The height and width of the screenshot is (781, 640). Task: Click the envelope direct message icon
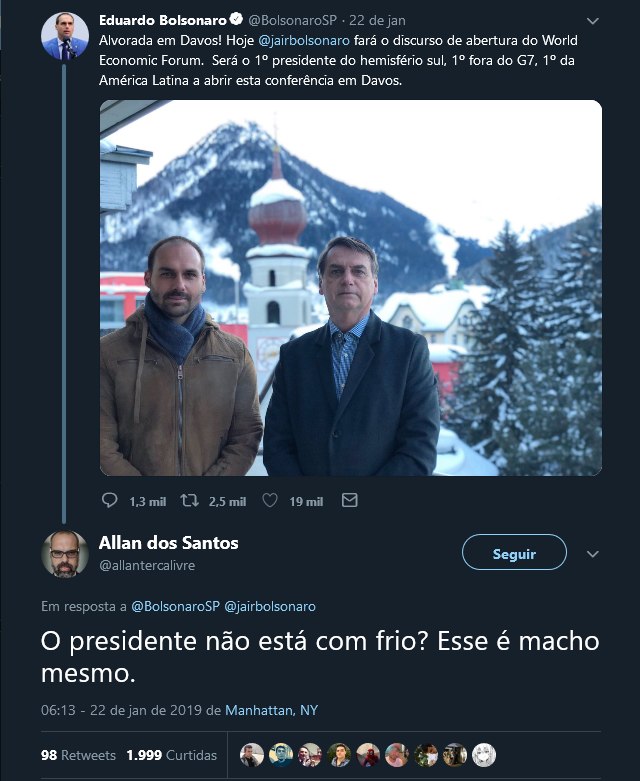(x=349, y=501)
